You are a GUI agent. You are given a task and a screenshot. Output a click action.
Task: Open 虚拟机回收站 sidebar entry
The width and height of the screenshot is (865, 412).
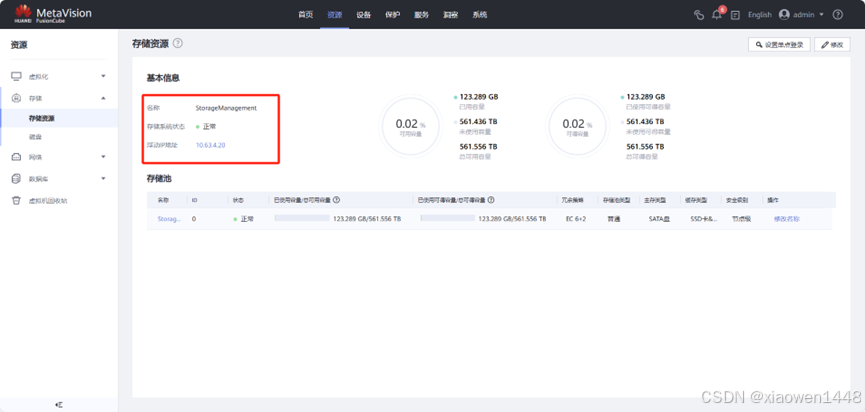pos(48,201)
